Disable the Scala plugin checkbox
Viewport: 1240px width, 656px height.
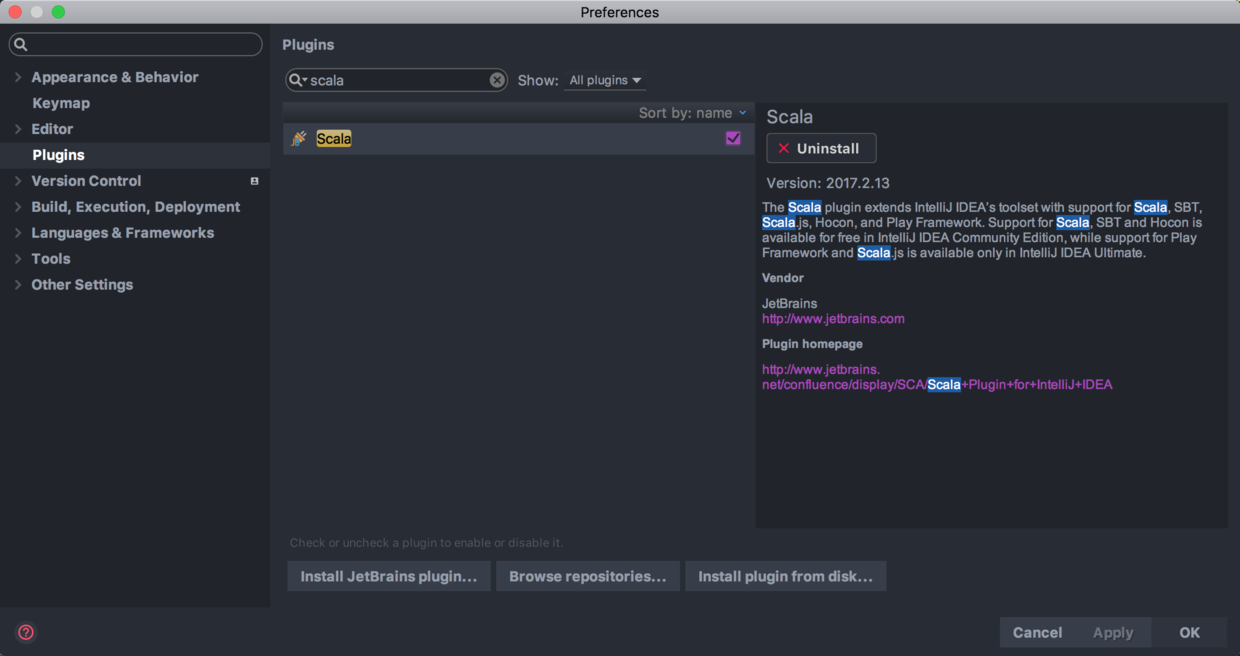pyautogui.click(x=733, y=138)
